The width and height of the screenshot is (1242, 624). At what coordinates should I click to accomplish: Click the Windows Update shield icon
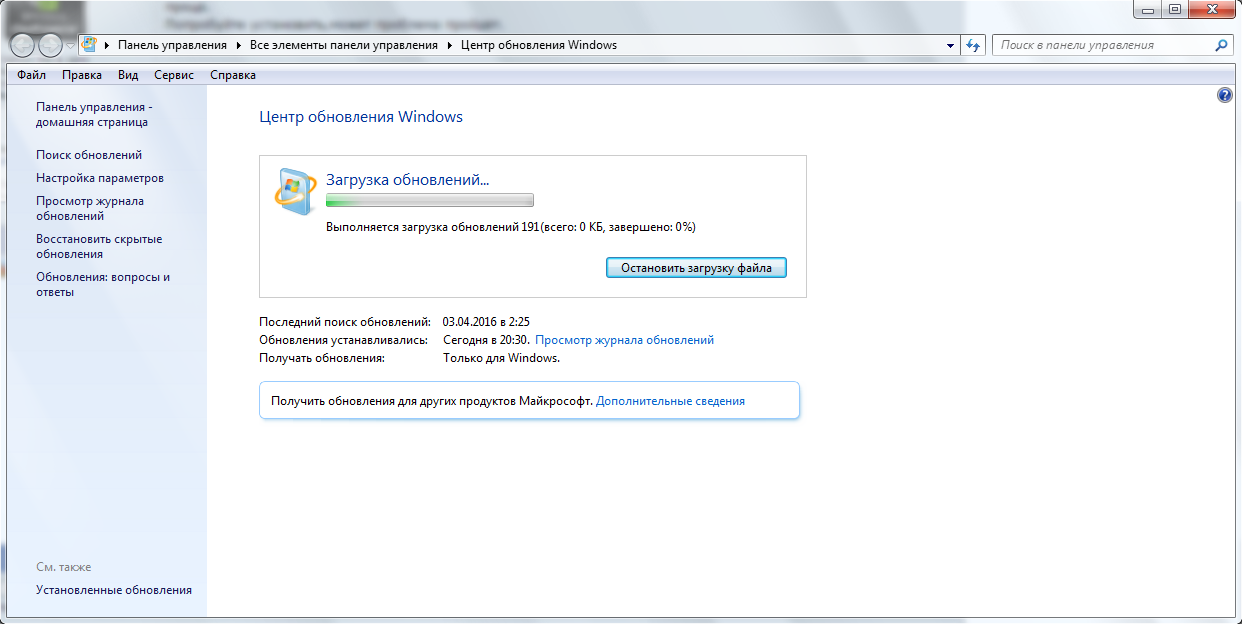(294, 191)
